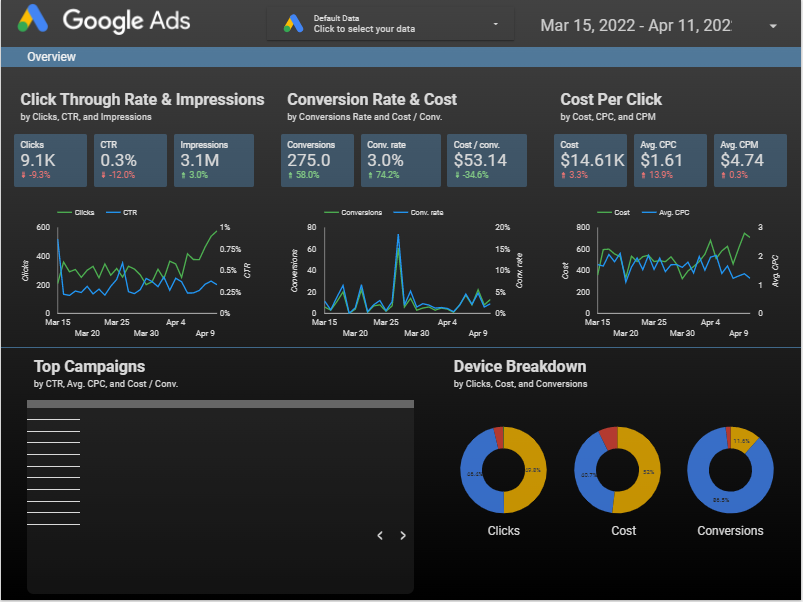Click the 74.2% change under Conv. rate
The image size is (803, 602).
point(383,175)
